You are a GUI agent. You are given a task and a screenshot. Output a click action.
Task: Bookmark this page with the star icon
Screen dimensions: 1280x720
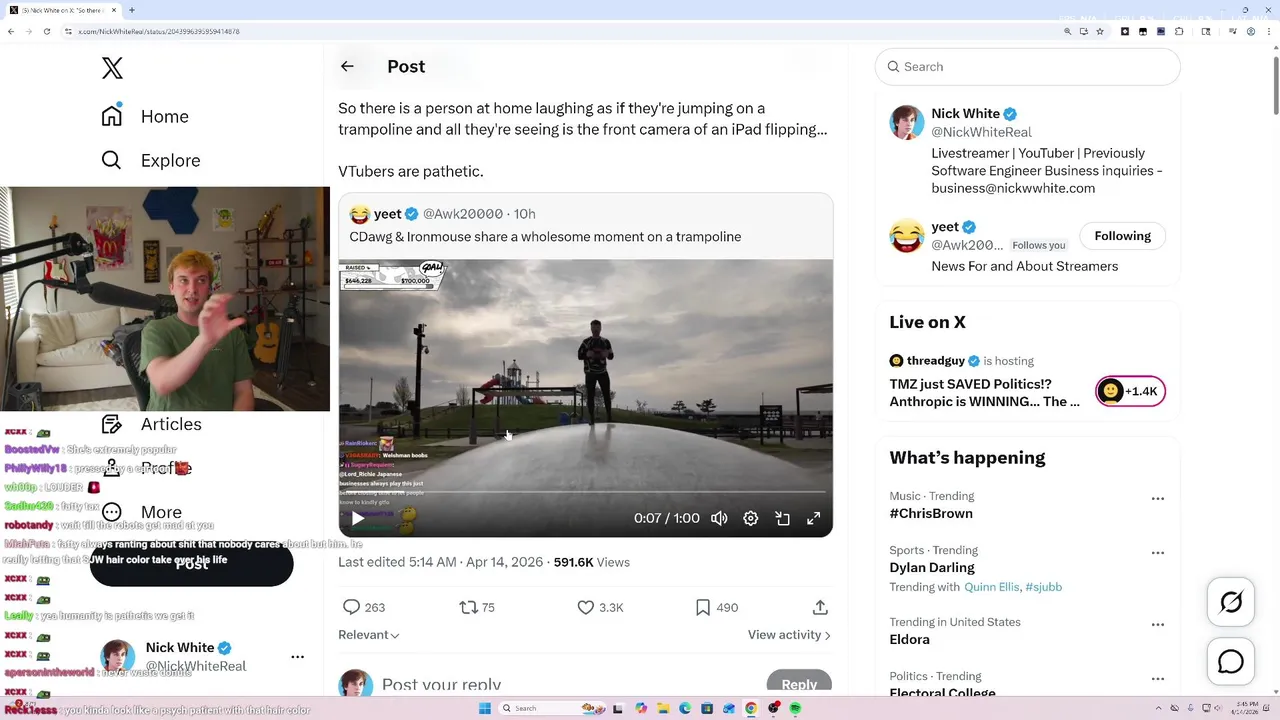pyautogui.click(x=1100, y=31)
